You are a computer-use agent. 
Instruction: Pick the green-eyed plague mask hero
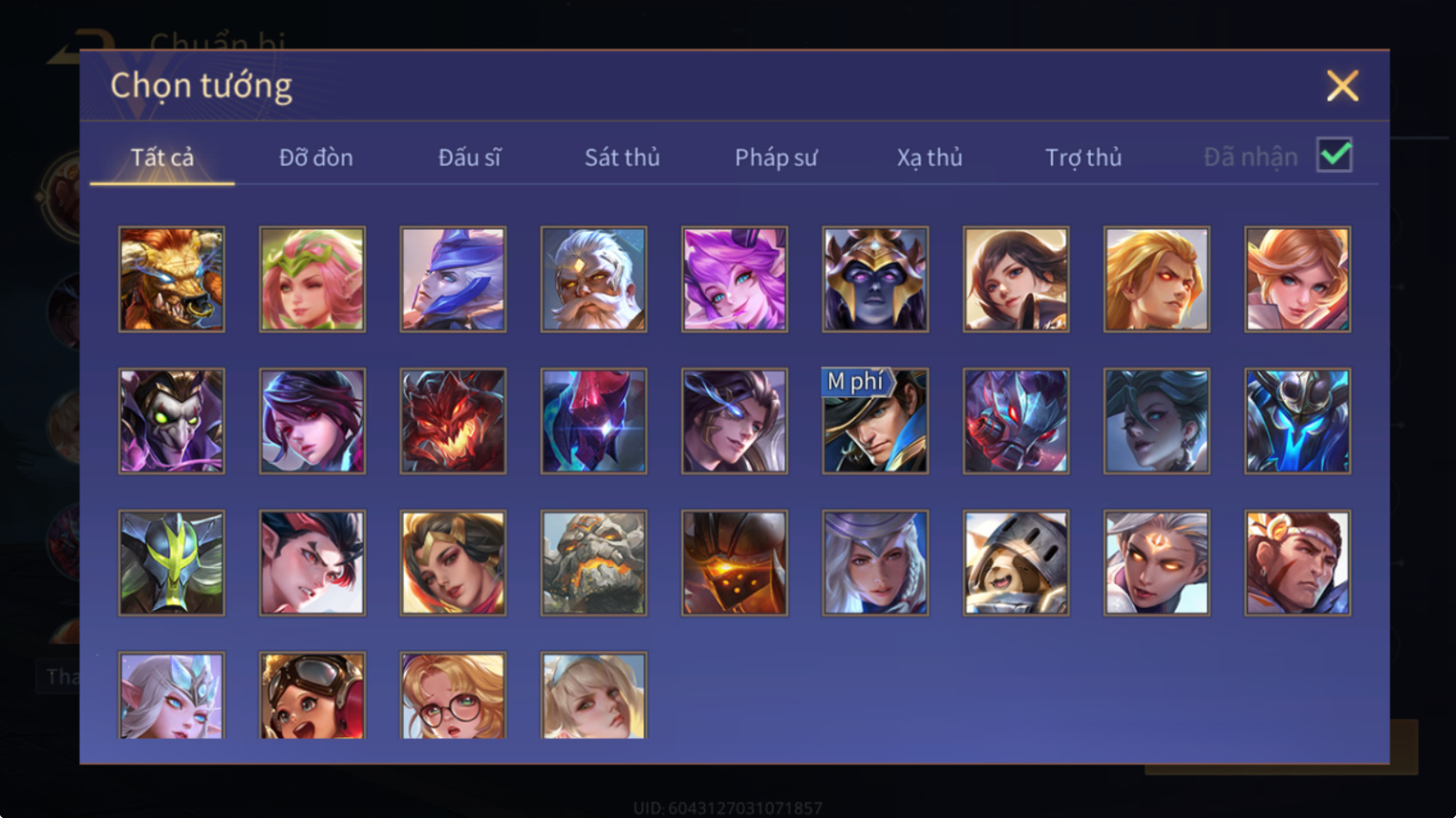click(171, 421)
